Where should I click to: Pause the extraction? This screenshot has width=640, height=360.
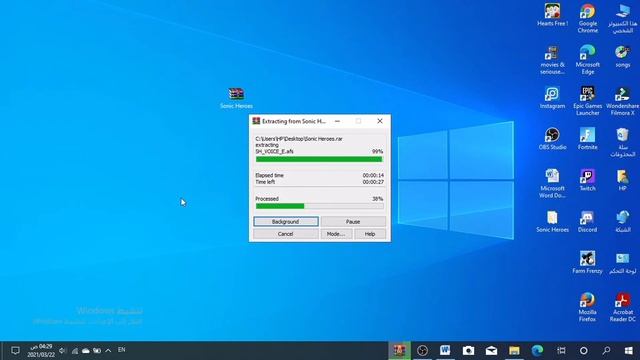pos(353,222)
